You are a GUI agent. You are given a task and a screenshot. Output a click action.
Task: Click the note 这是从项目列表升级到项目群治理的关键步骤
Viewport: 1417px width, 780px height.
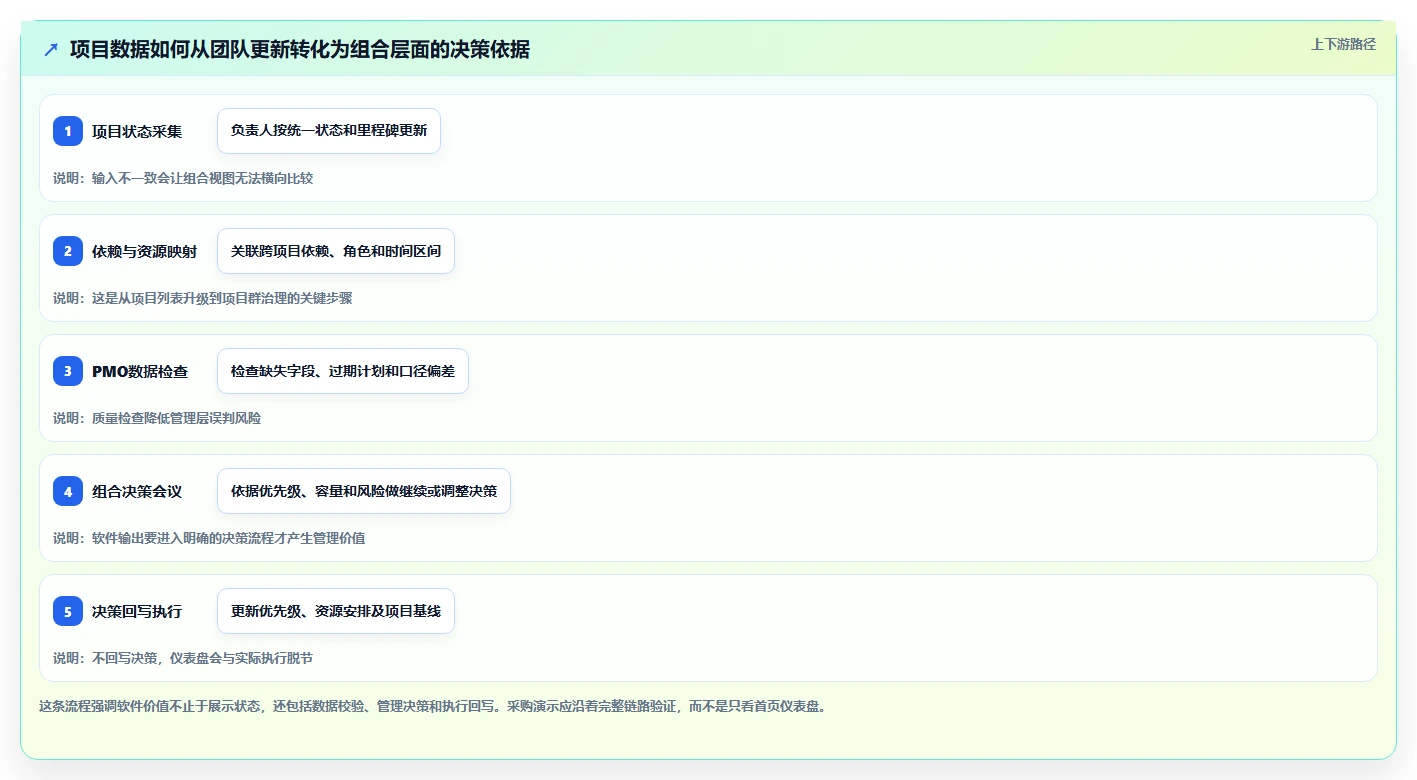coord(203,298)
